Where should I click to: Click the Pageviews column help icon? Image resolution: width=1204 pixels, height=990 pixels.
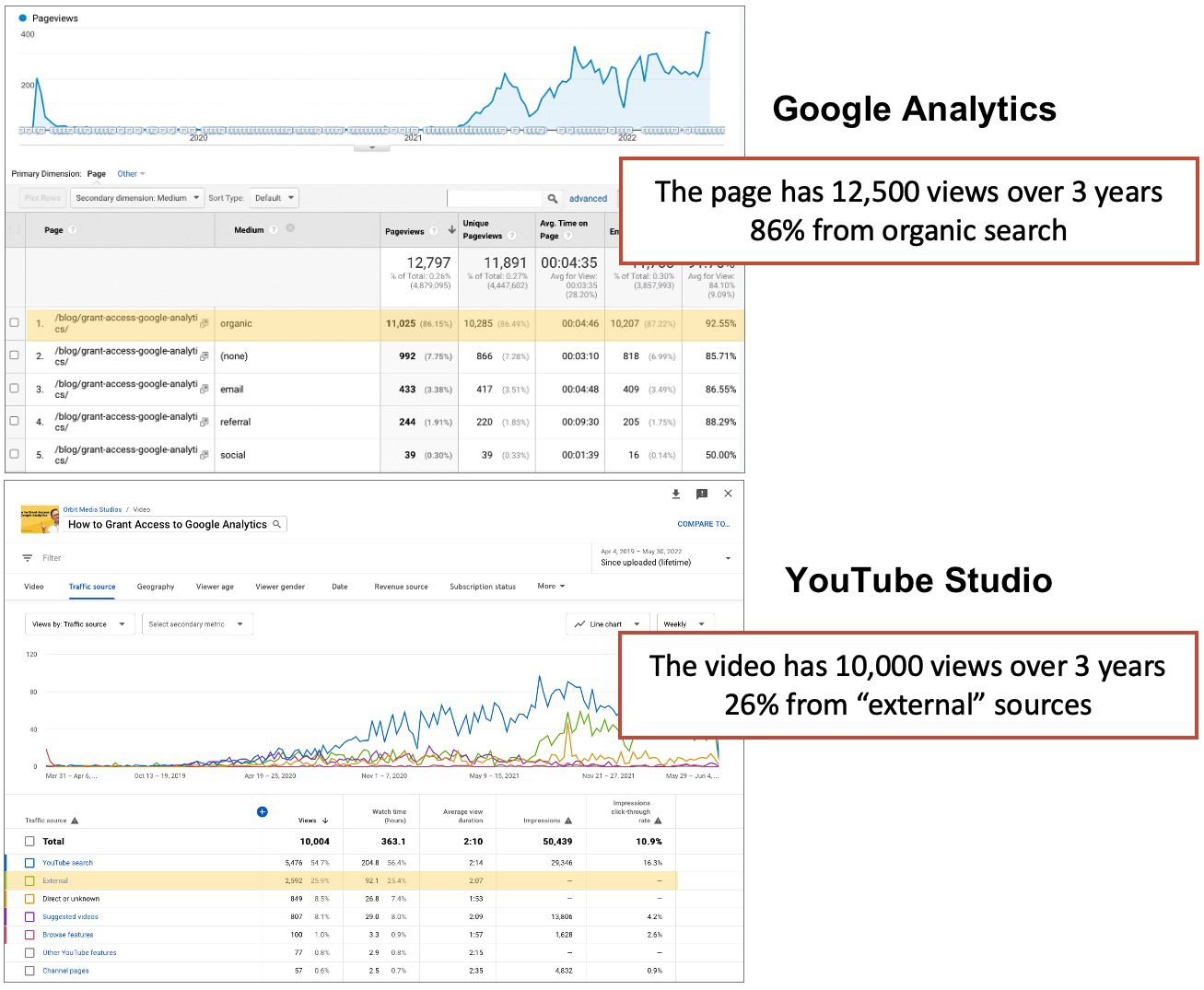pyautogui.click(x=434, y=231)
